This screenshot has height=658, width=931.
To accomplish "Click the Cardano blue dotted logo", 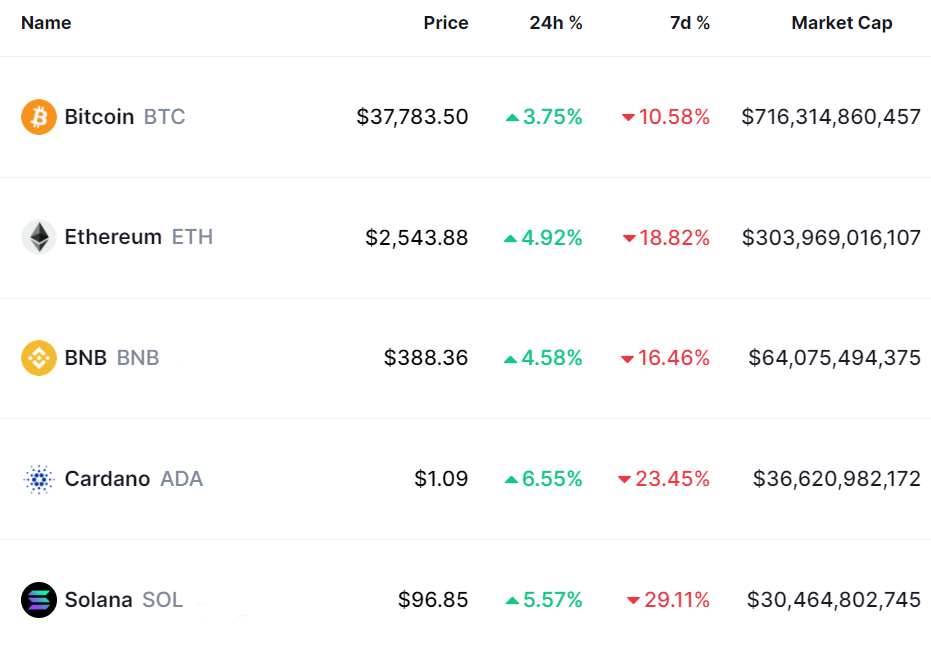I will [x=39, y=479].
